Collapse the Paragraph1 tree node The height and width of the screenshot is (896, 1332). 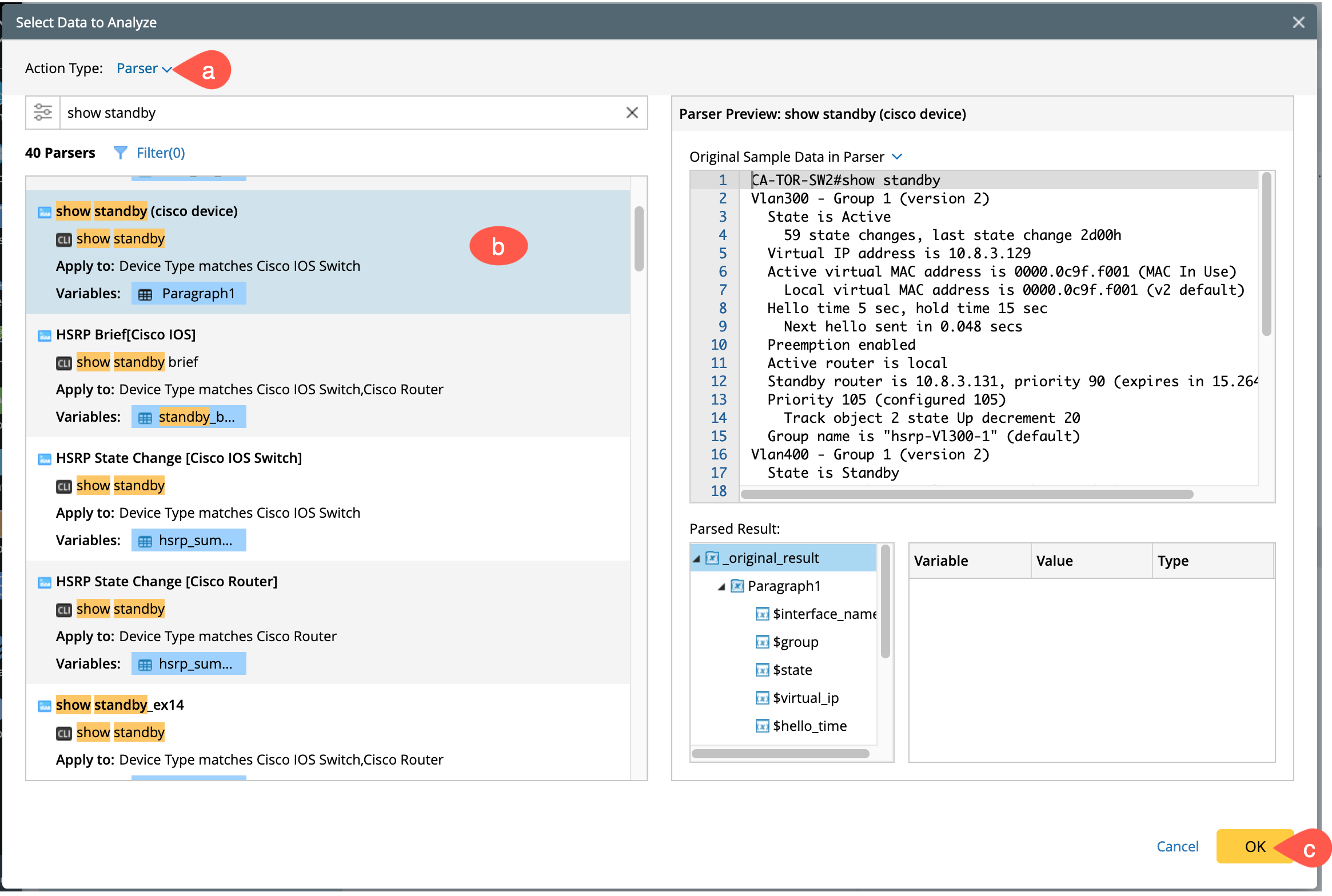click(x=721, y=587)
